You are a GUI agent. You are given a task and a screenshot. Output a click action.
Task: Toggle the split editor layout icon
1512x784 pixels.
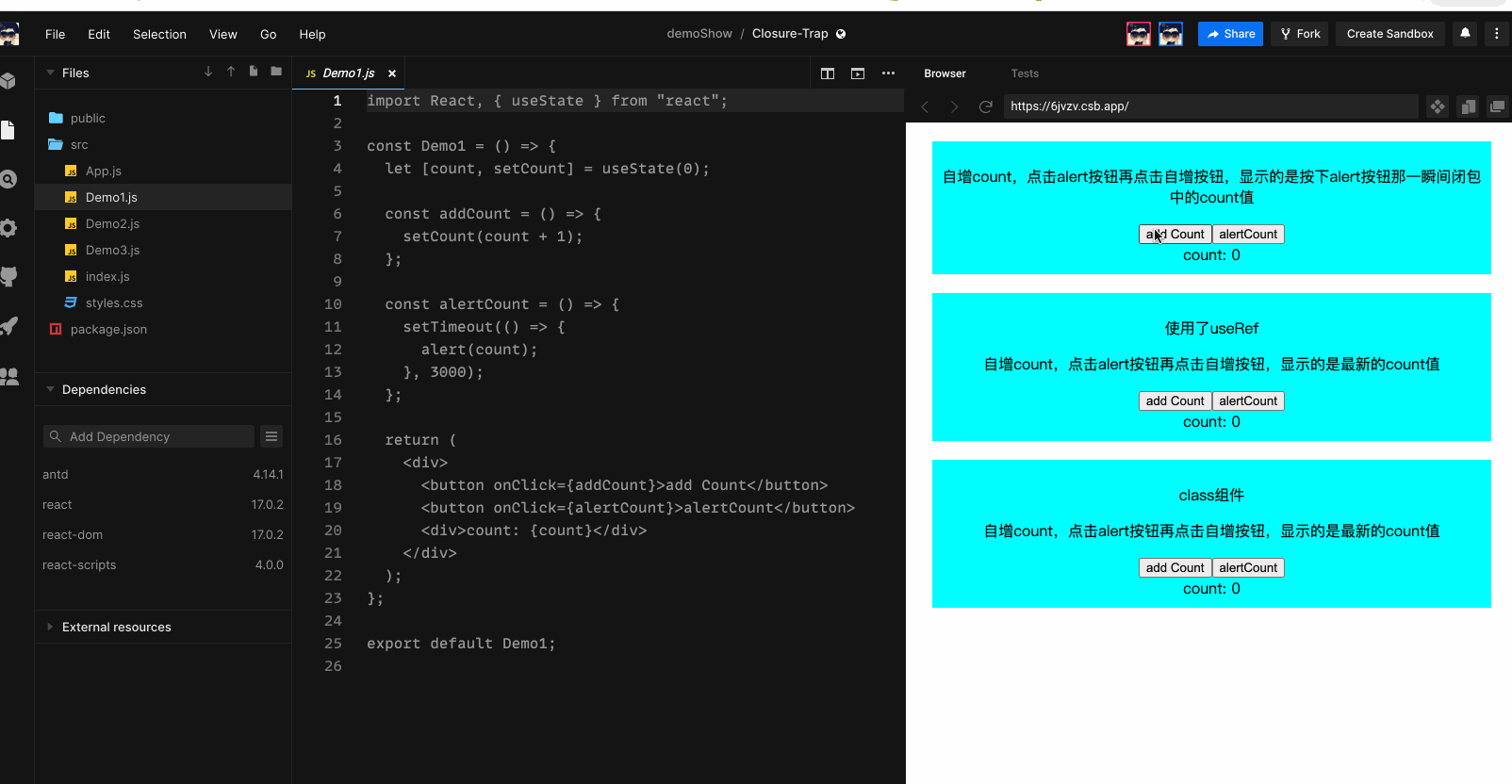click(x=828, y=73)
